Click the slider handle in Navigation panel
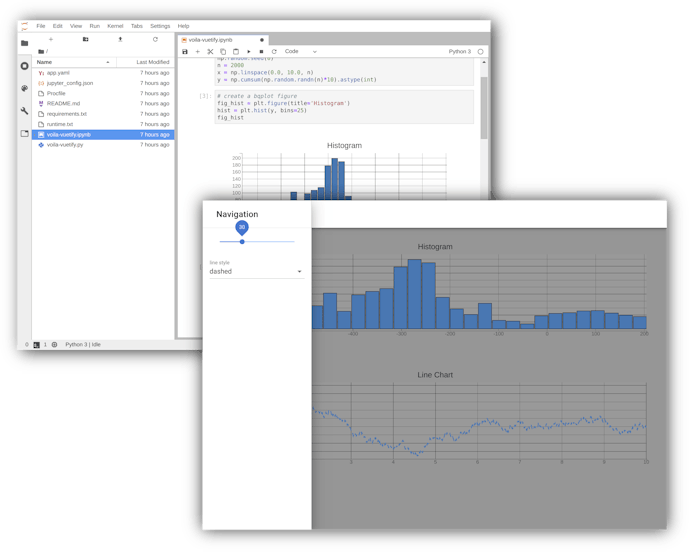 point(242,242)
